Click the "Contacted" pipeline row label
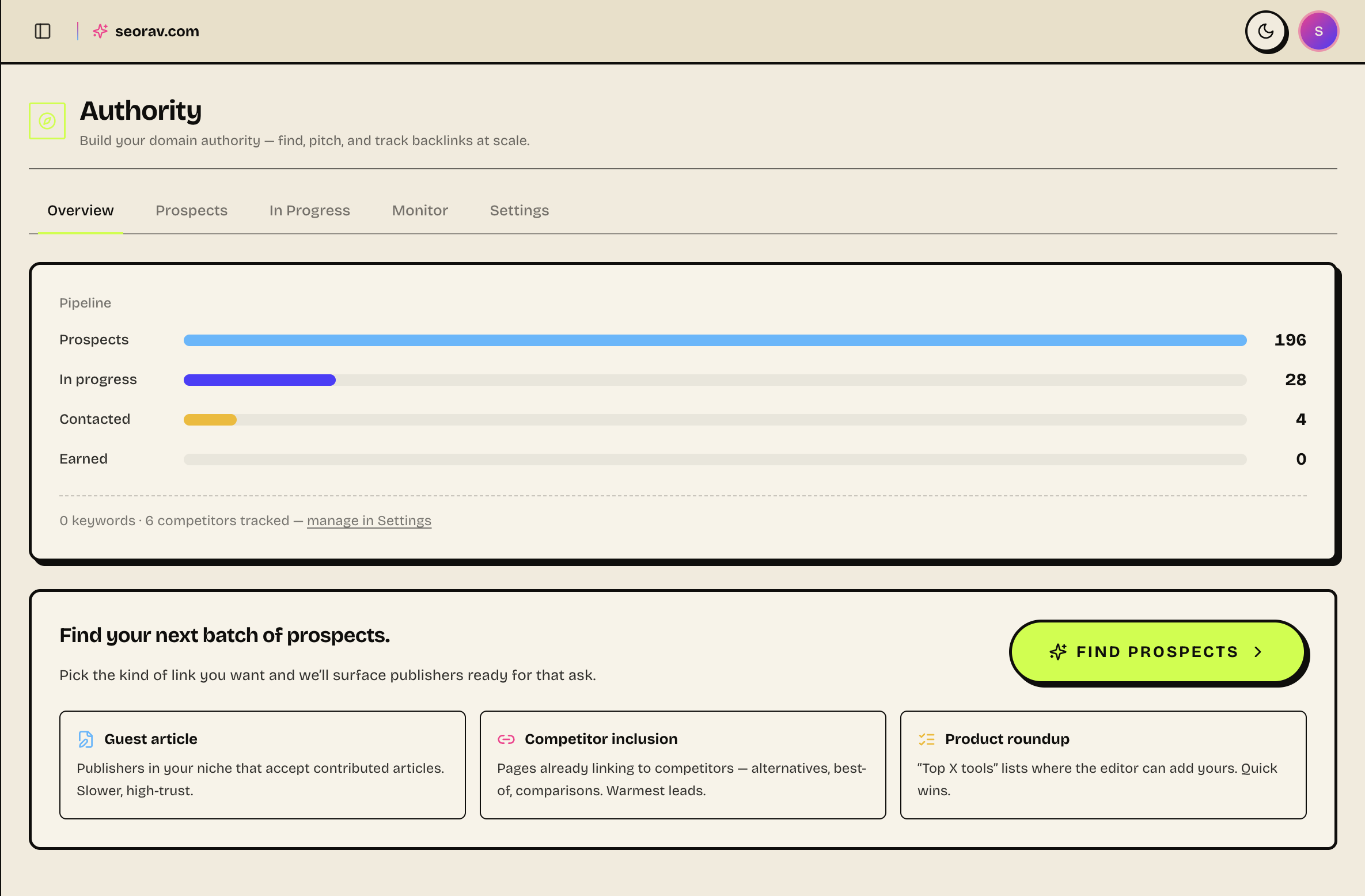Image resolution: width=1365 pixels, height=896 pixels. click(x=95, y=419)
